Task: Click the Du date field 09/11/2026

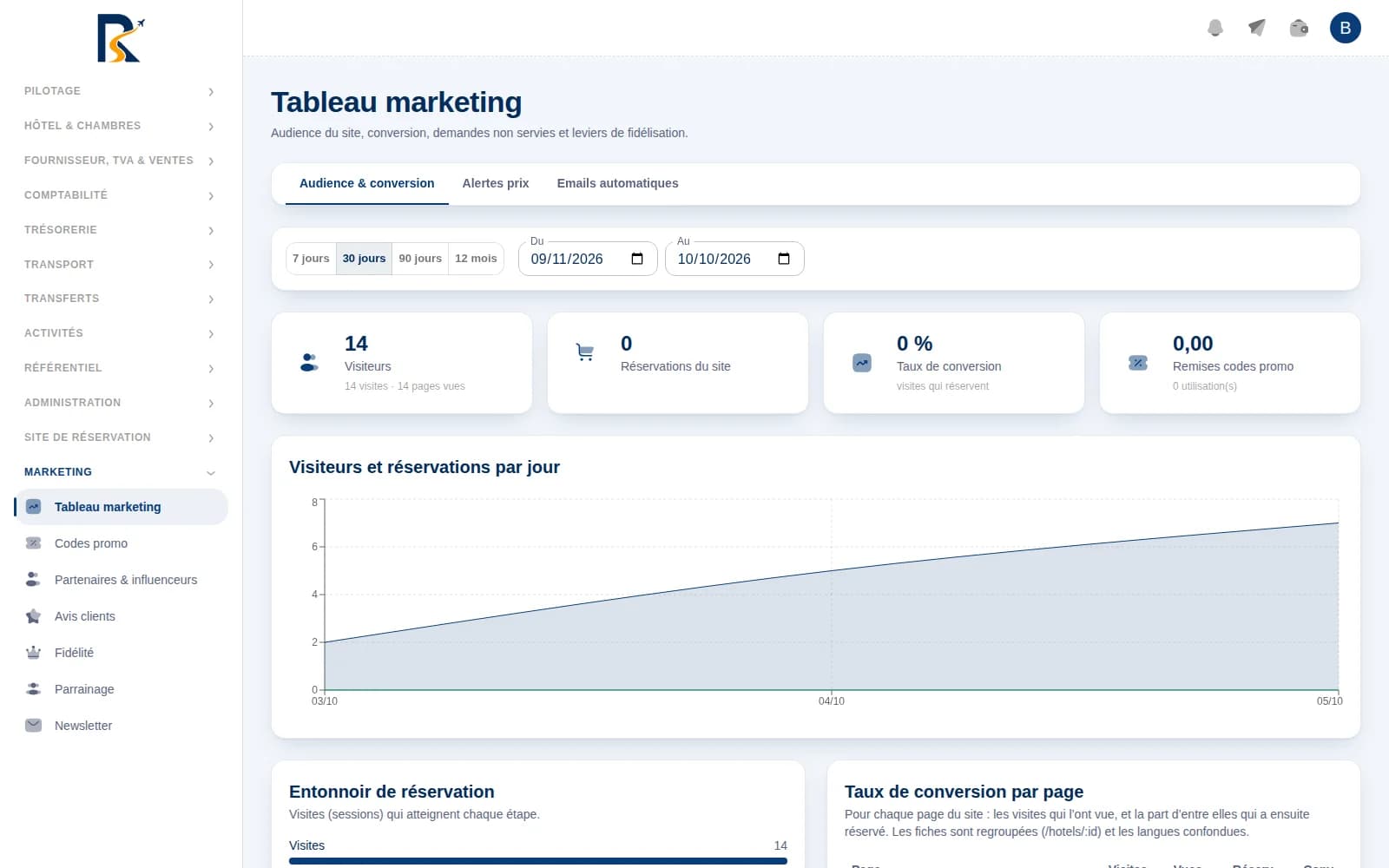Action: click(x=588, y=259)
